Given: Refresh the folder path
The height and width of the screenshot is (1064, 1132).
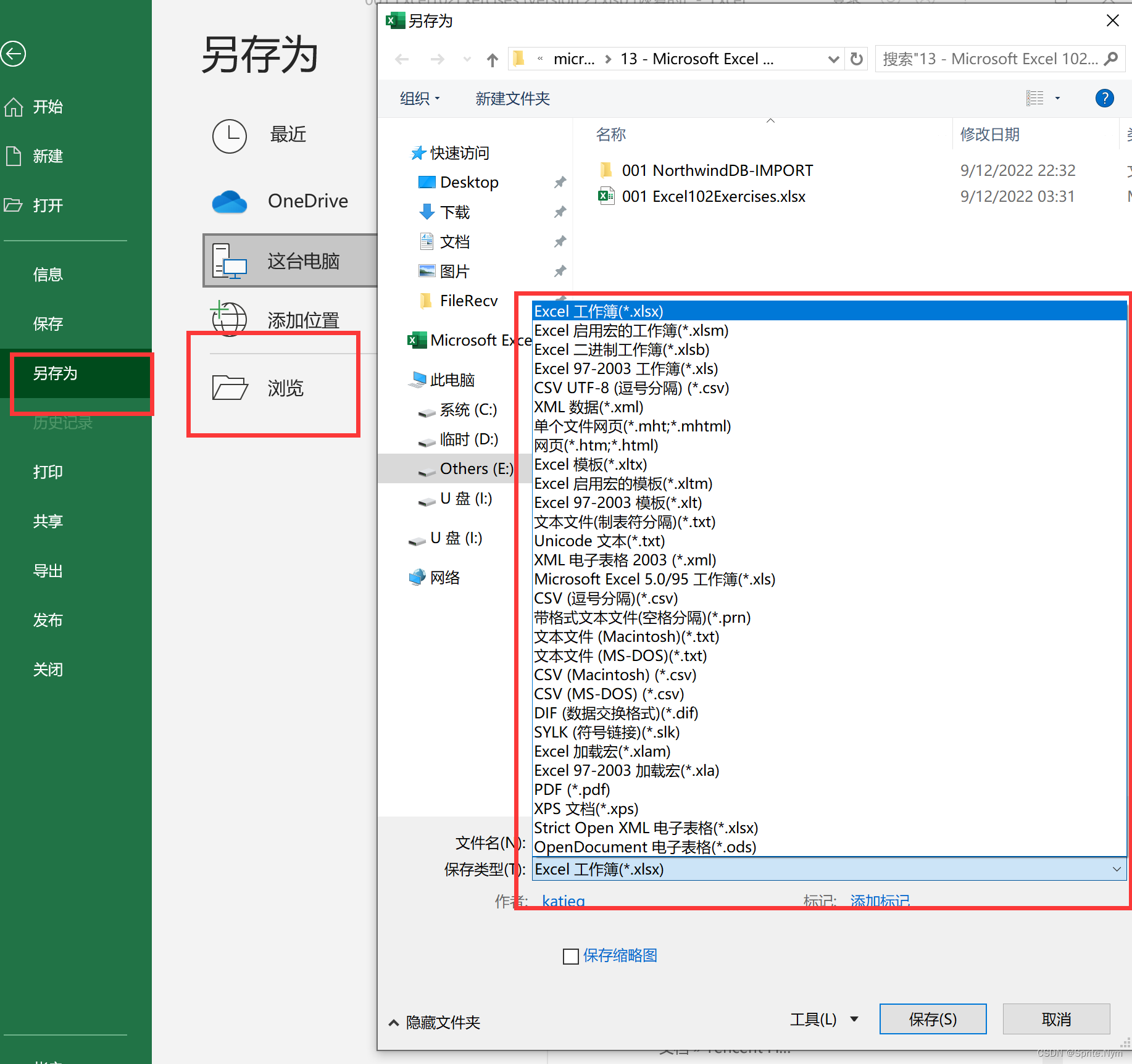Looking at the screenshot, I should (856, 59).
